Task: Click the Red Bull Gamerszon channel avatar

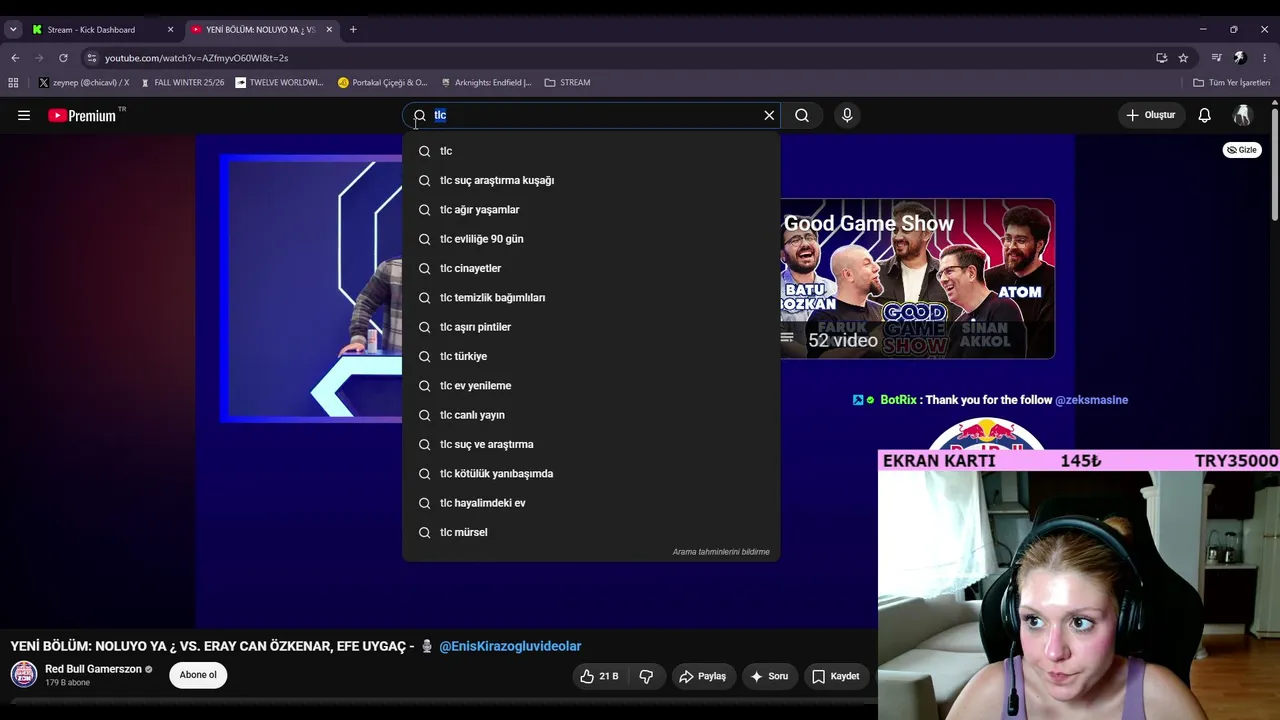Action: (24, 675)
